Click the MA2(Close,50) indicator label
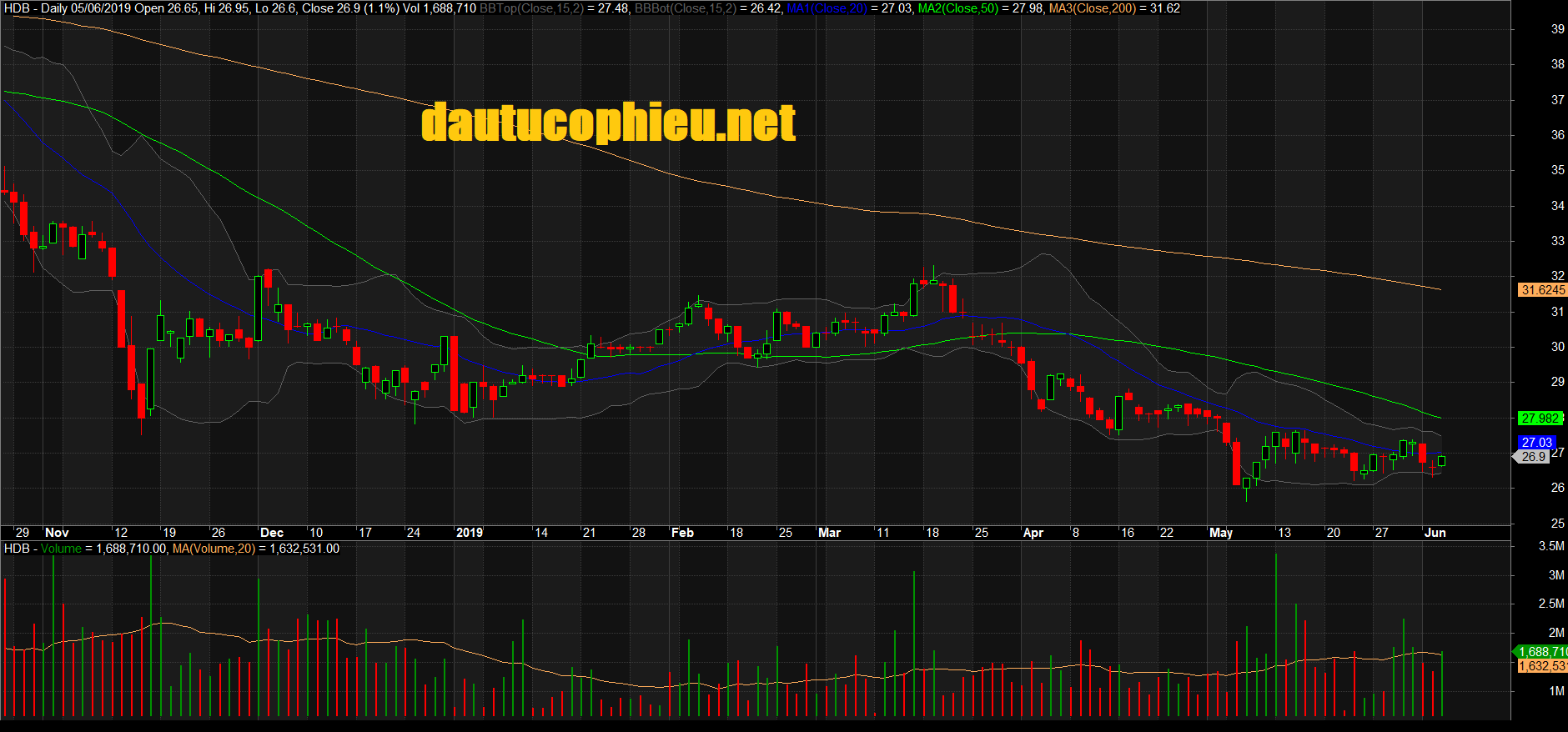 [x=957, y=8]
